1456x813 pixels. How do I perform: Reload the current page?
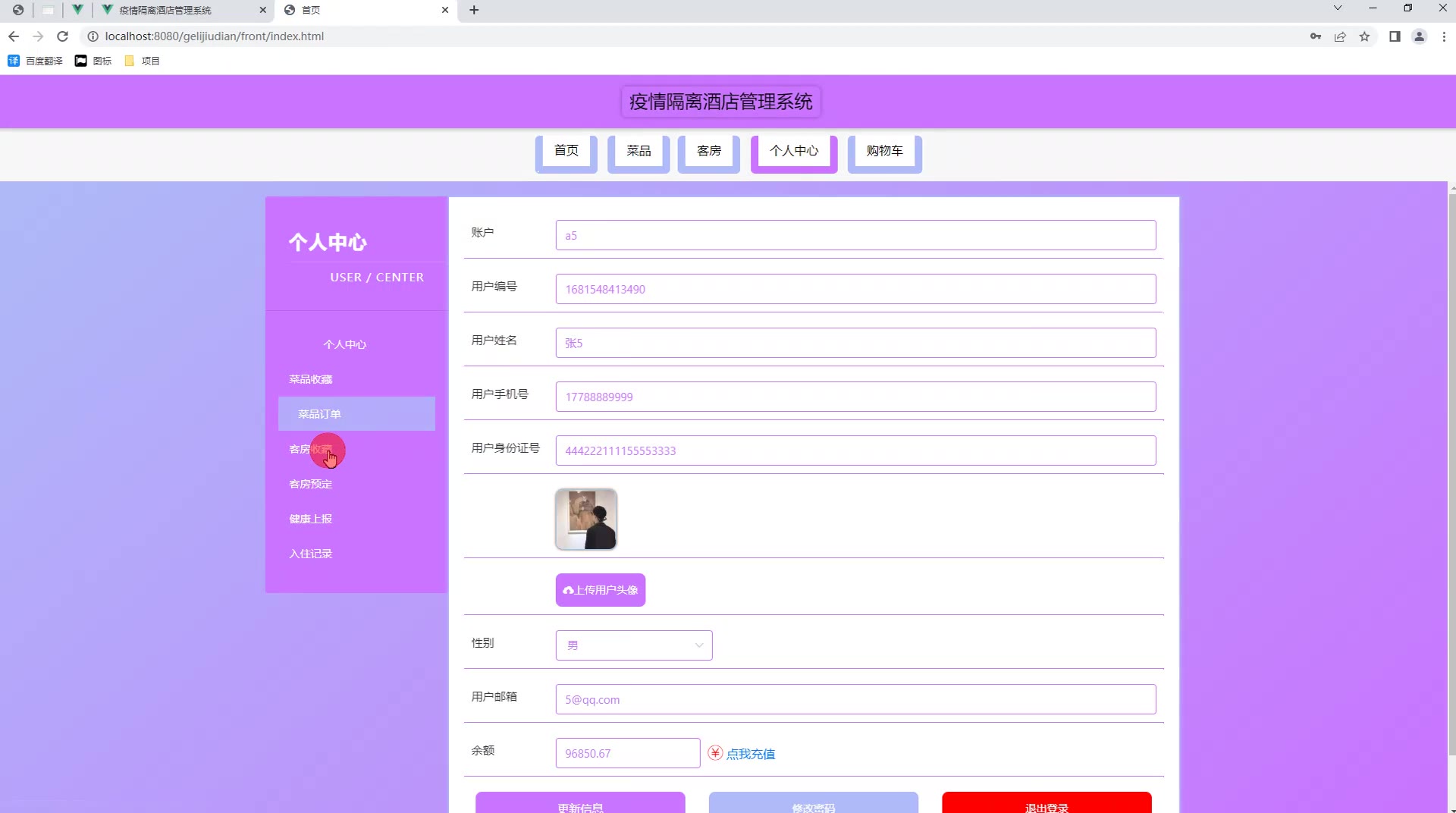pyautogui.click(x=63, y=36)
